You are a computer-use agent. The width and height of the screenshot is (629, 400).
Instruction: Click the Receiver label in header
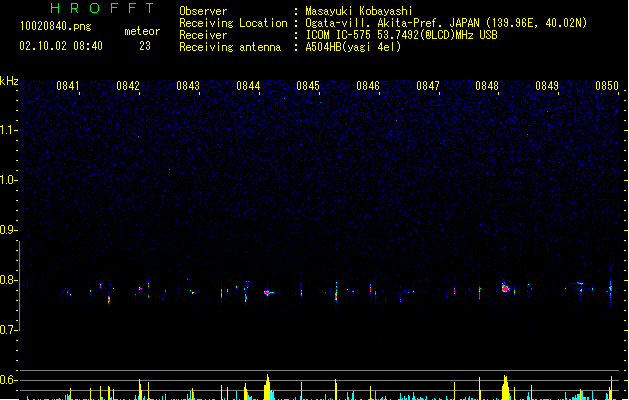[203, 35]
